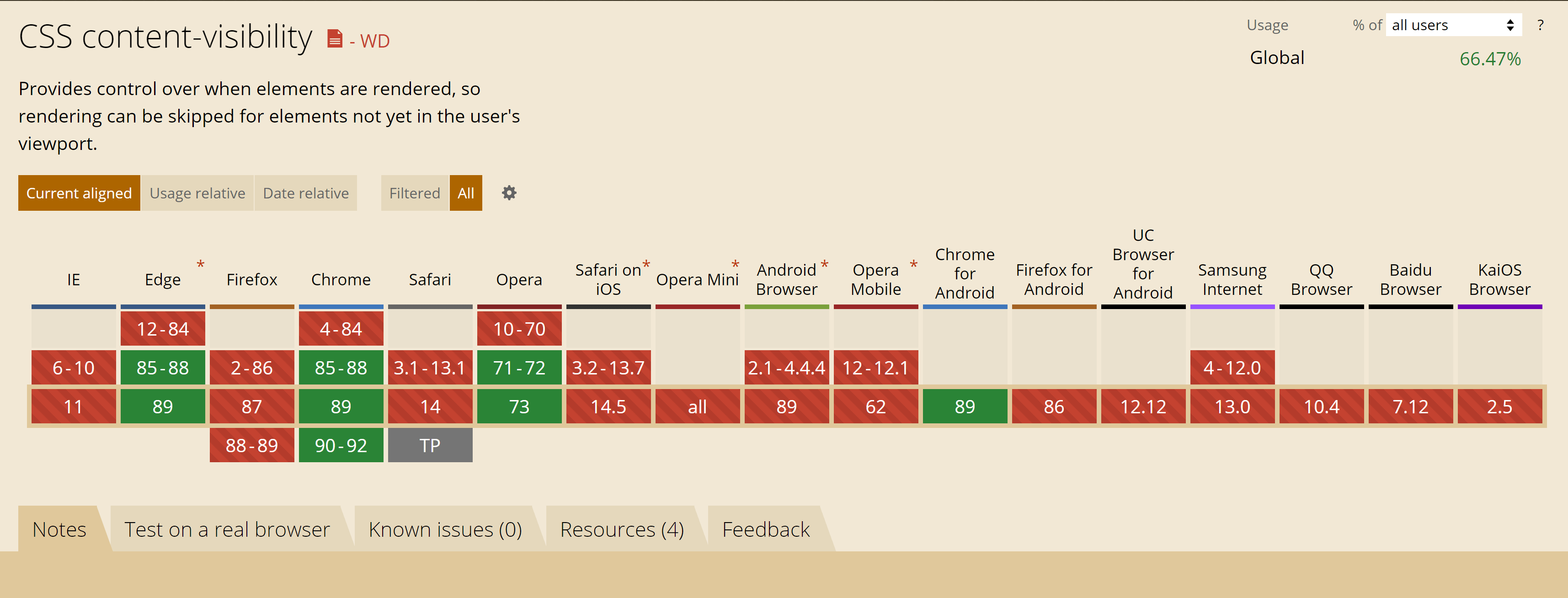
Task: Switch to the Resources (4) tab
Action: 621,529
